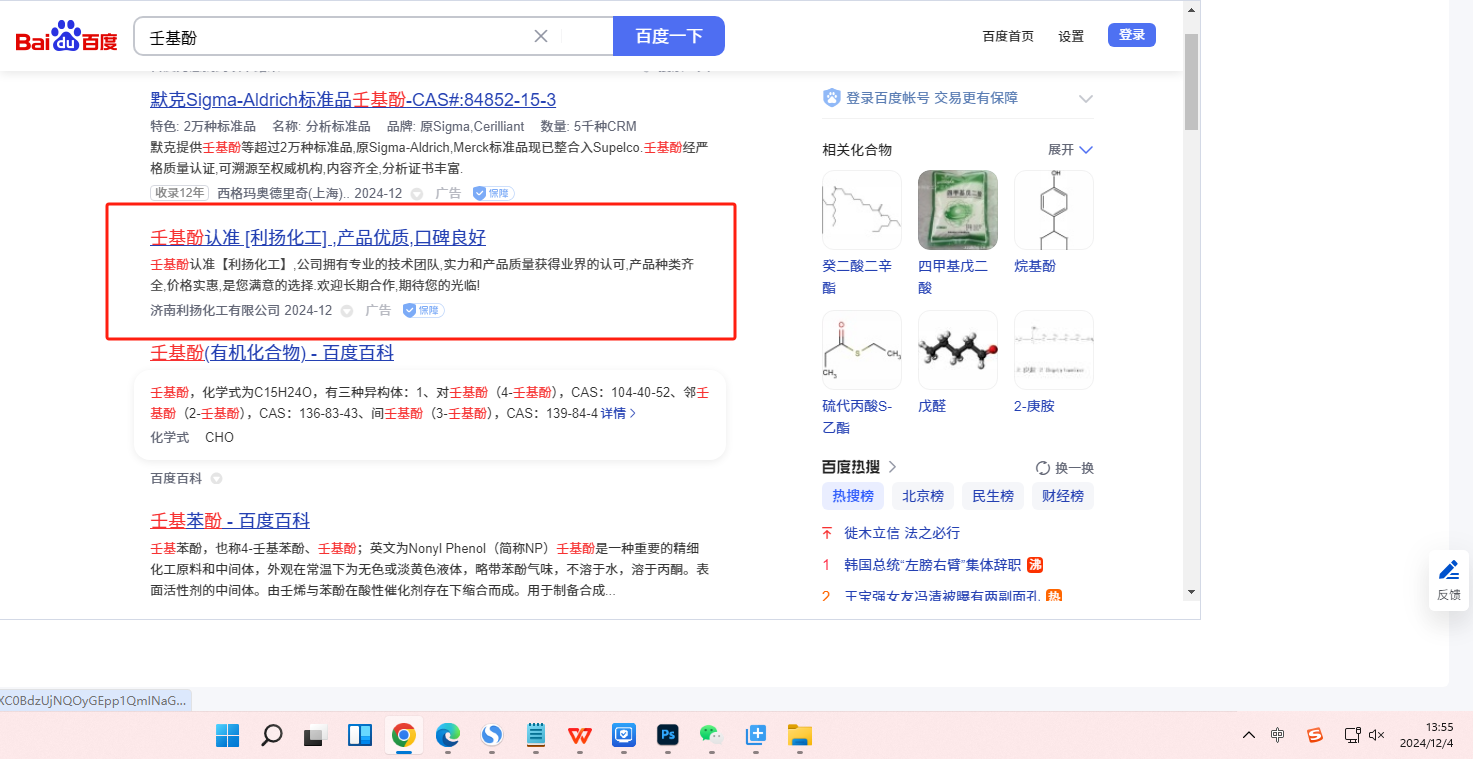Switch to the 北京榜 tab

click(922, 496)
